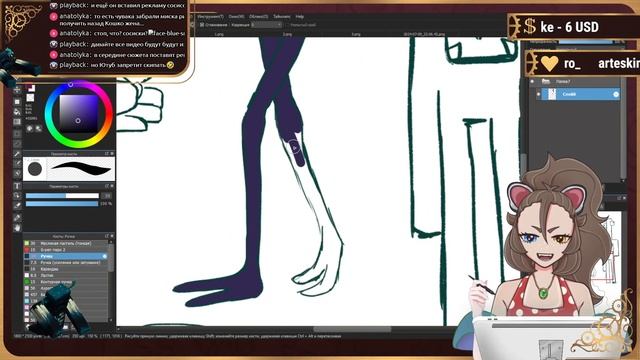Select the Select Pen tool
The height and width of the screenshot is (360, 640).
[17, 164]
